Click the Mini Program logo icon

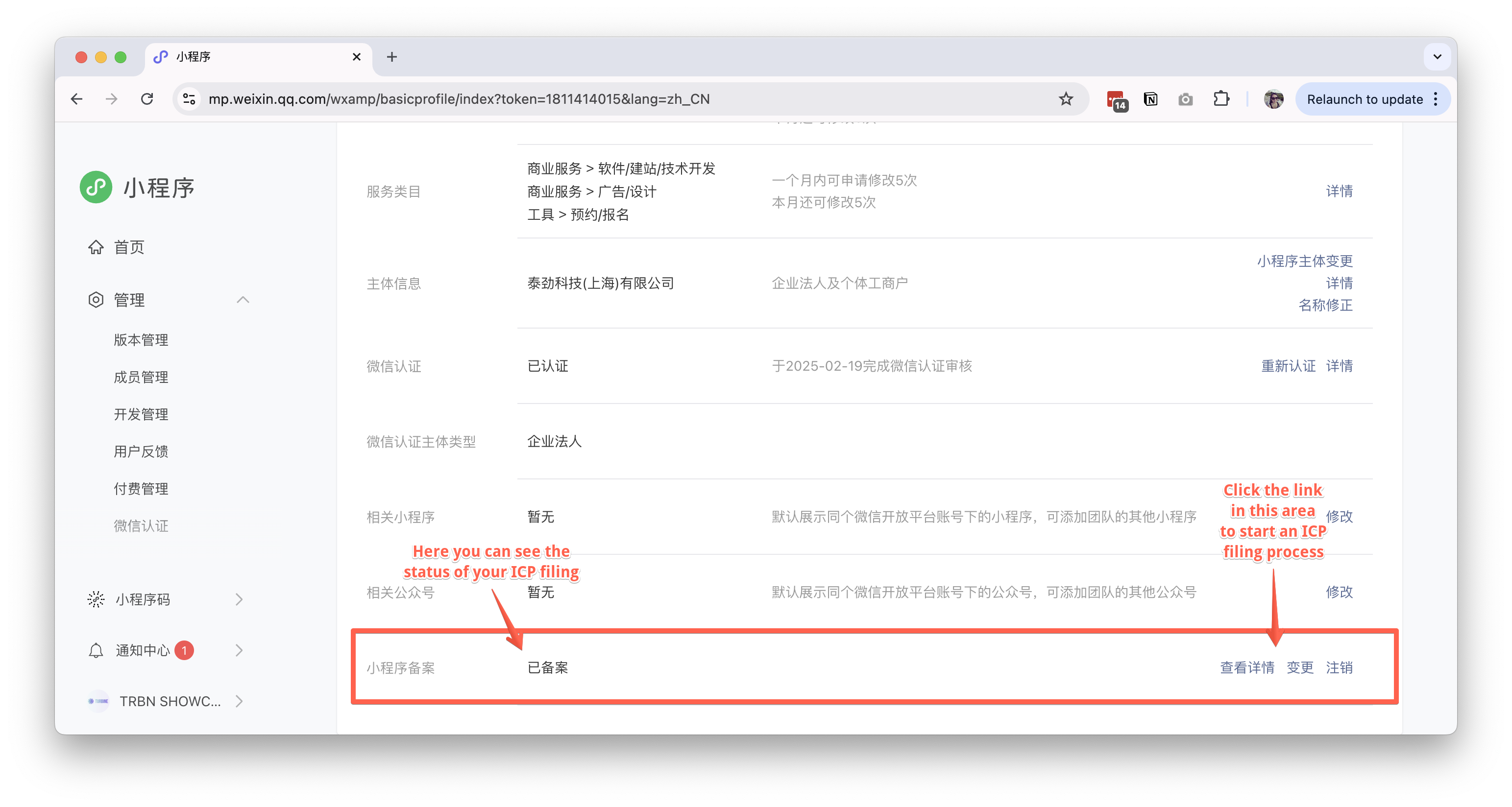pos(96,188)
